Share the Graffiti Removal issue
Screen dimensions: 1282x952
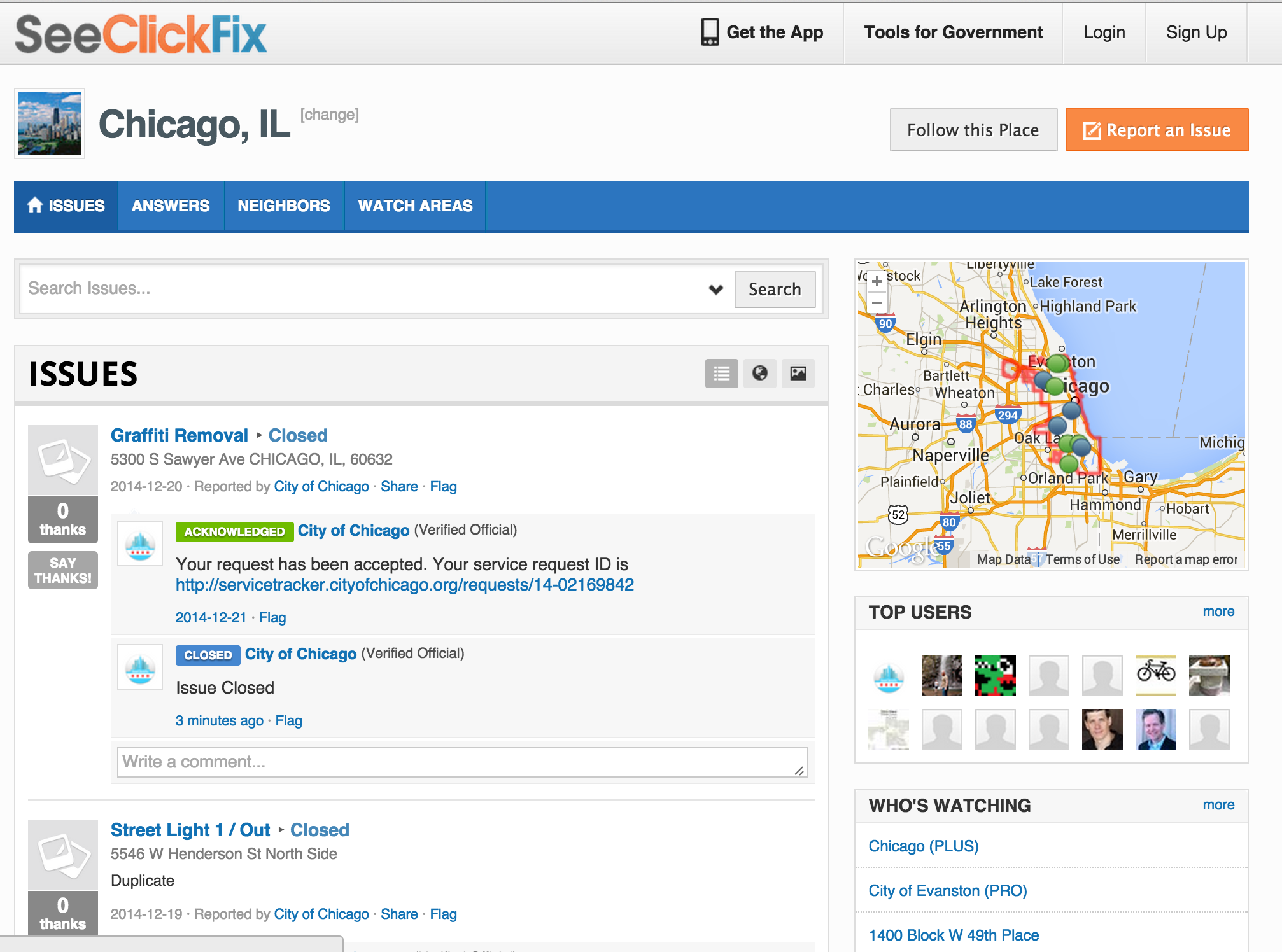click(399, 486)
